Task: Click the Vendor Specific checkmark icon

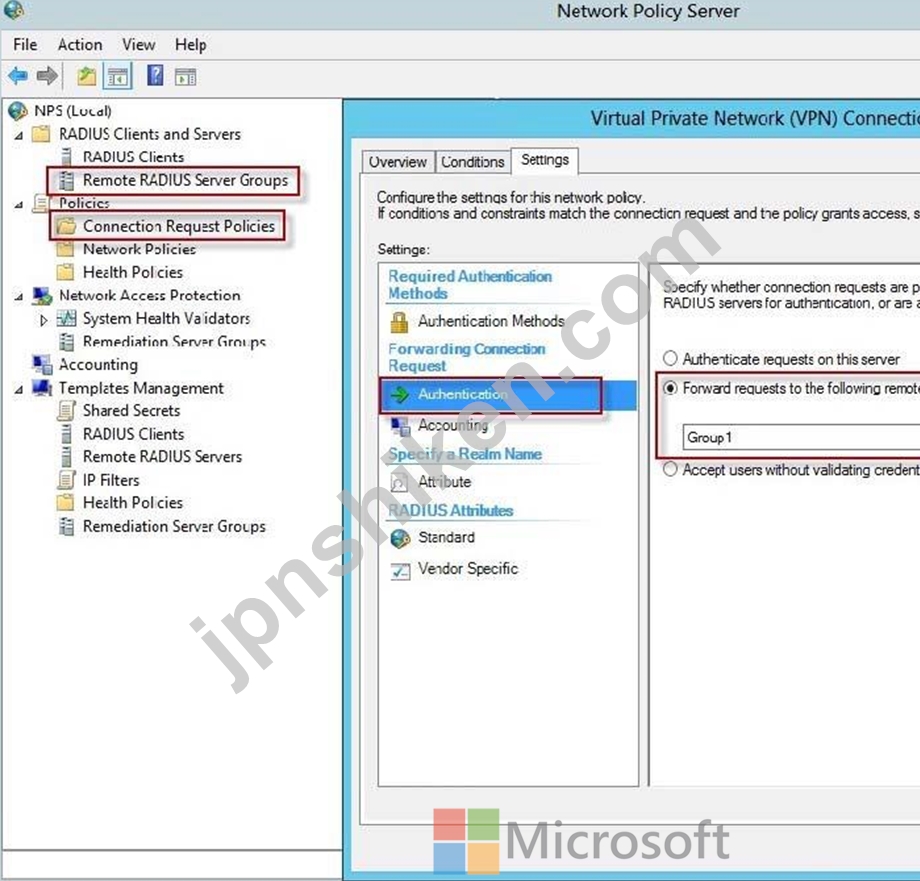Action: (400, 570)
